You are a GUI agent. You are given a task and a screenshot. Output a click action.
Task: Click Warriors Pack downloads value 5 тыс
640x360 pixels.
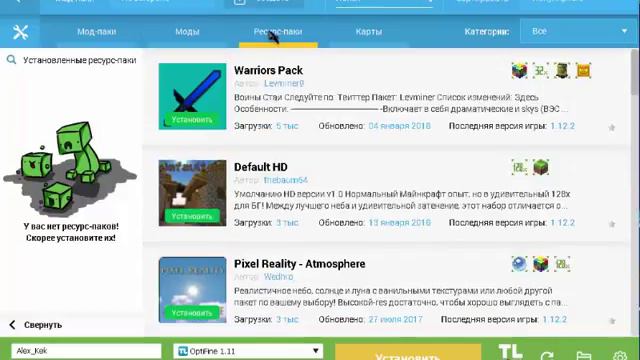point(287,126)
